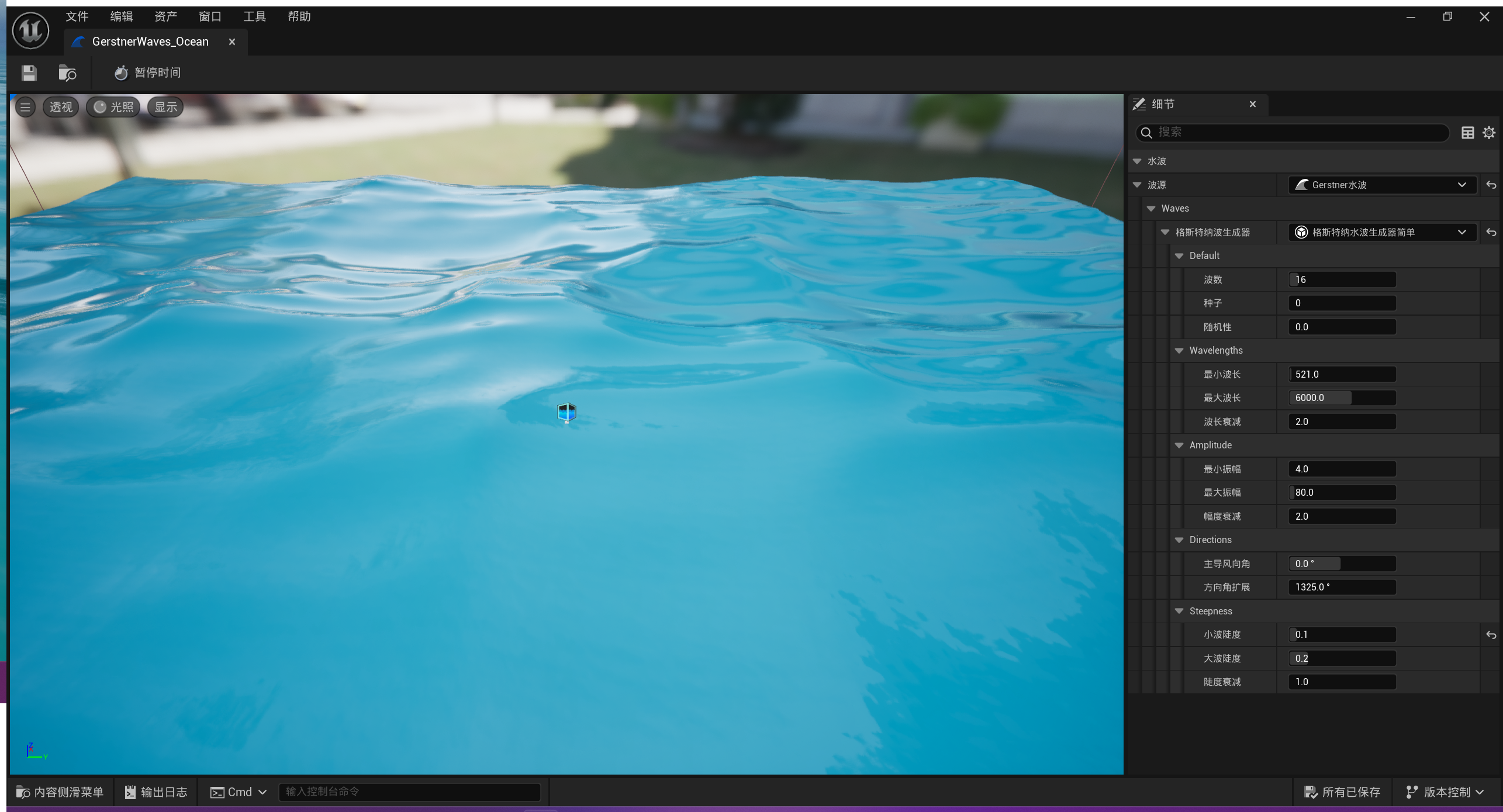Click the details pencil icon on 细节 tab

[x=1139, y=104]
